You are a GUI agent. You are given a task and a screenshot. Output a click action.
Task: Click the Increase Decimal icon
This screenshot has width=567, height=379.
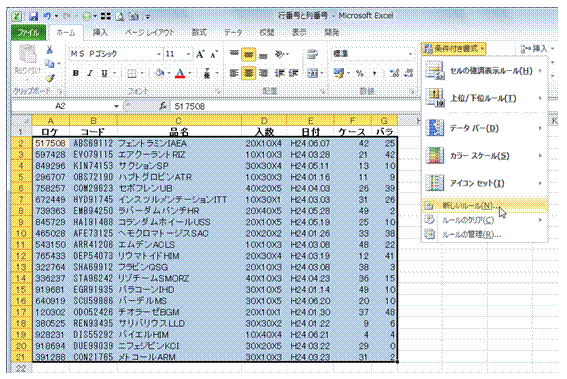(394, 73)
